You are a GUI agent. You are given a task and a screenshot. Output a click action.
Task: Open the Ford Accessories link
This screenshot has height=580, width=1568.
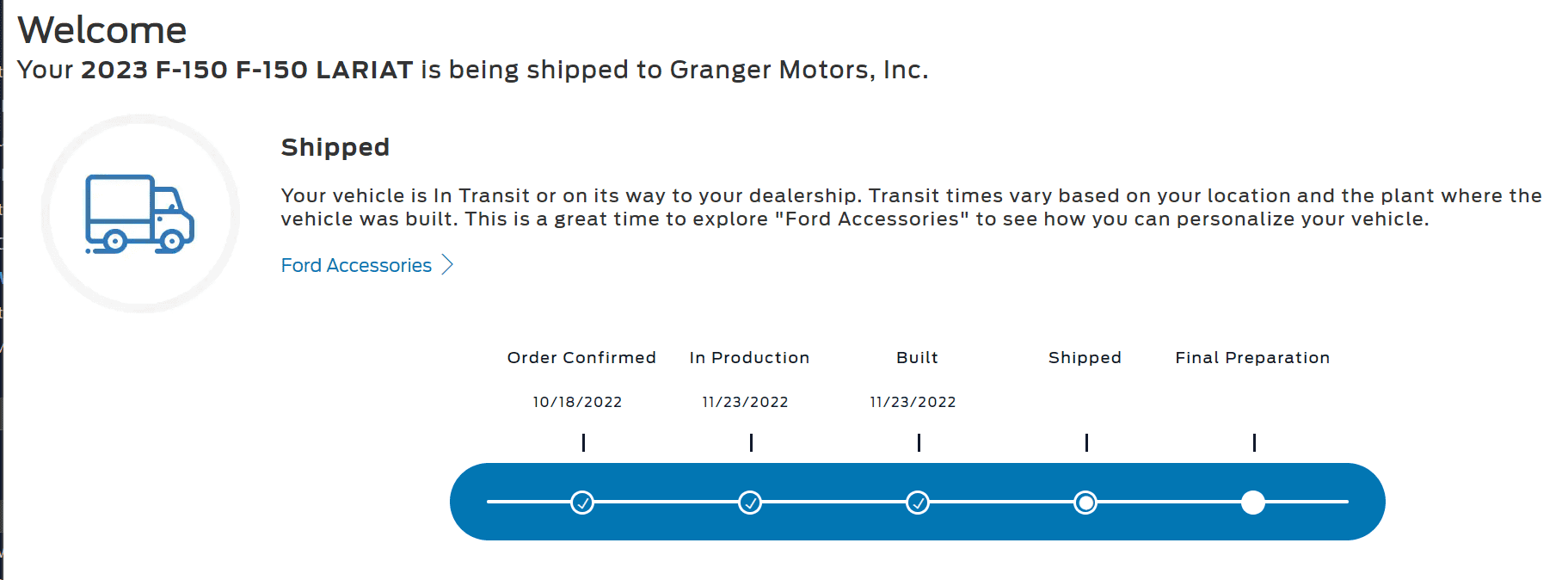356,265
